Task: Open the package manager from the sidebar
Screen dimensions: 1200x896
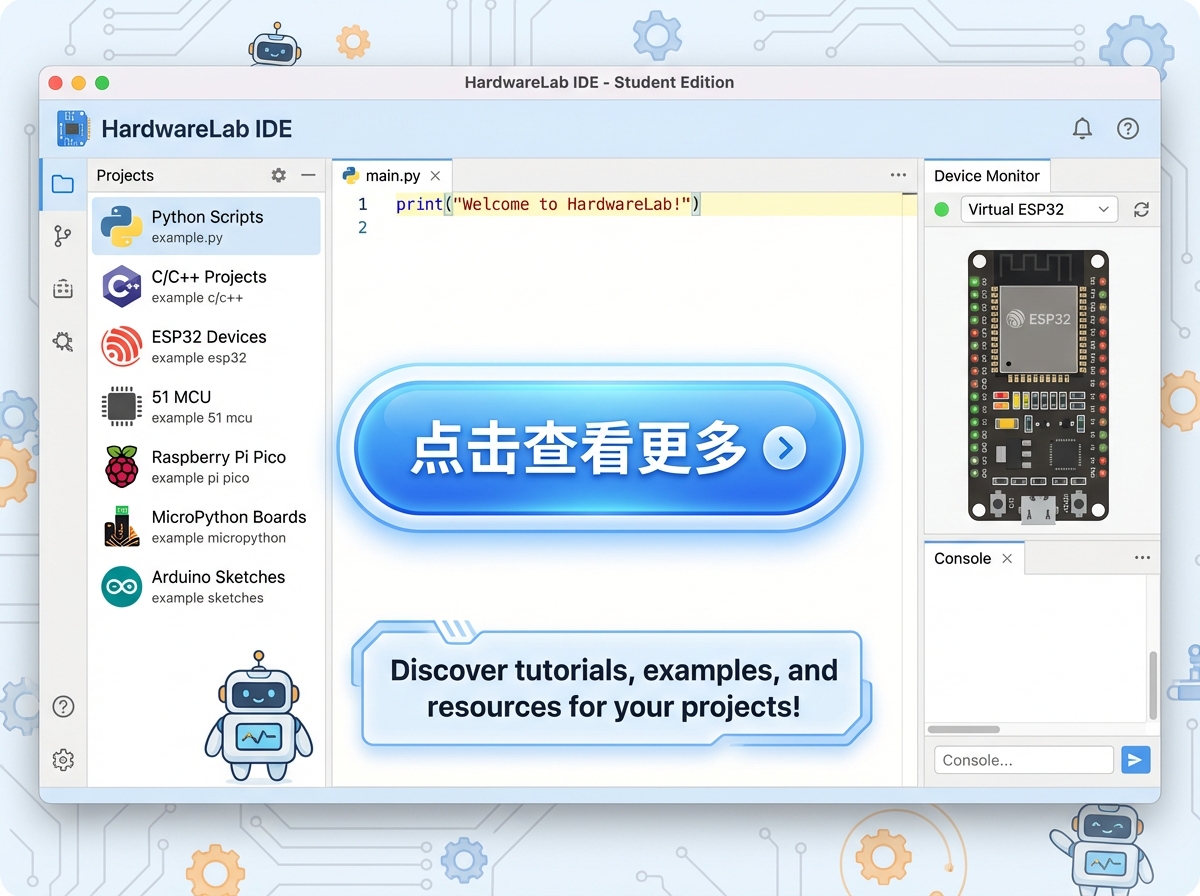Action: 62,288
